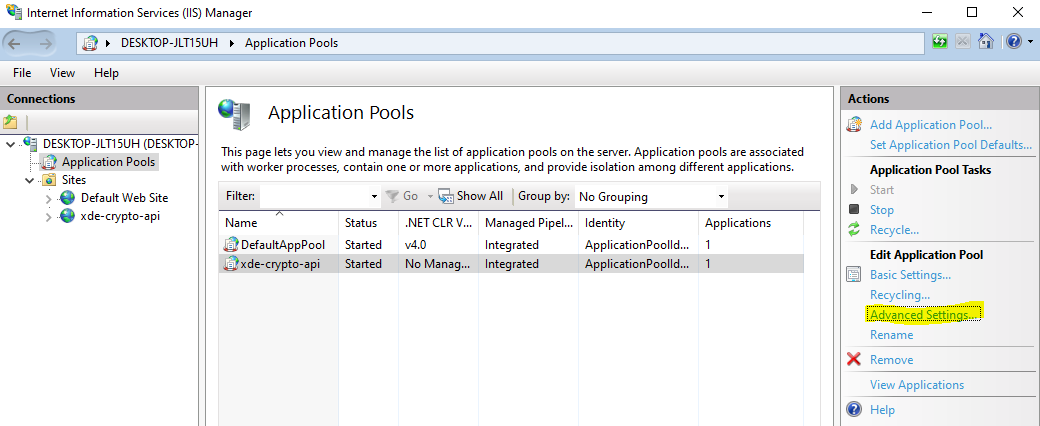Click the green Refresh page icon
1040x426 pixels.
939,42
